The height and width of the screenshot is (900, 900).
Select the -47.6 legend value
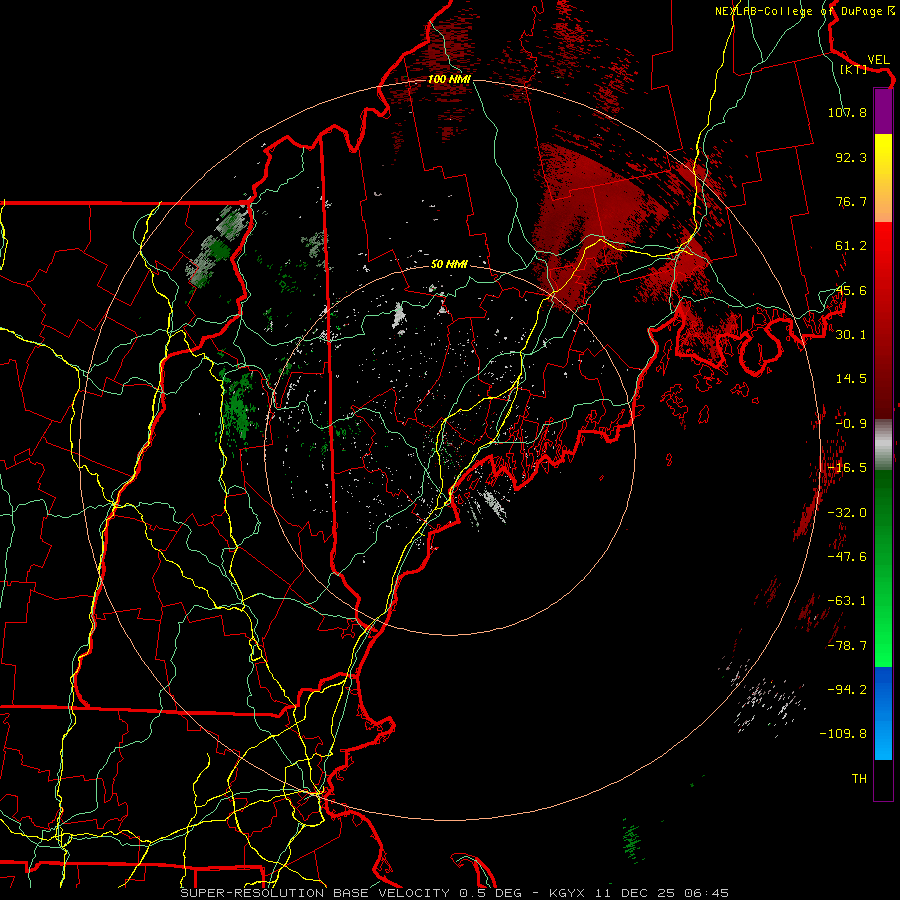pos(847,556)
